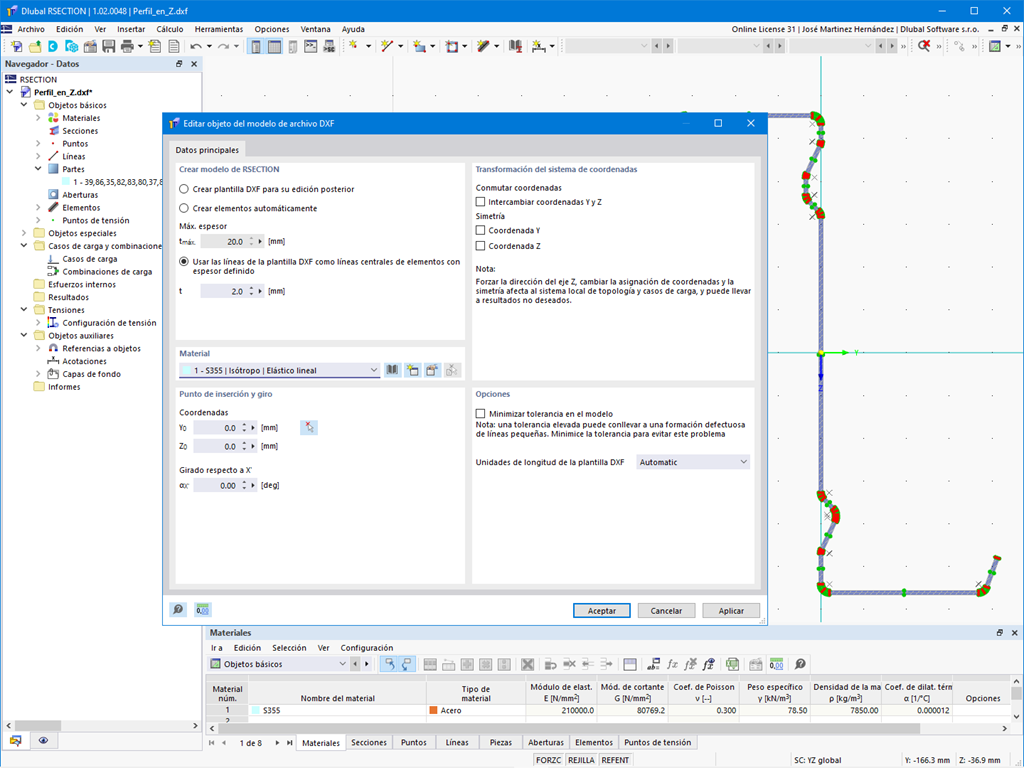Click the Open file folder toolbar icon
Image resolution: width=1024 pixels, height=768 pixels.
pos(35,46)
